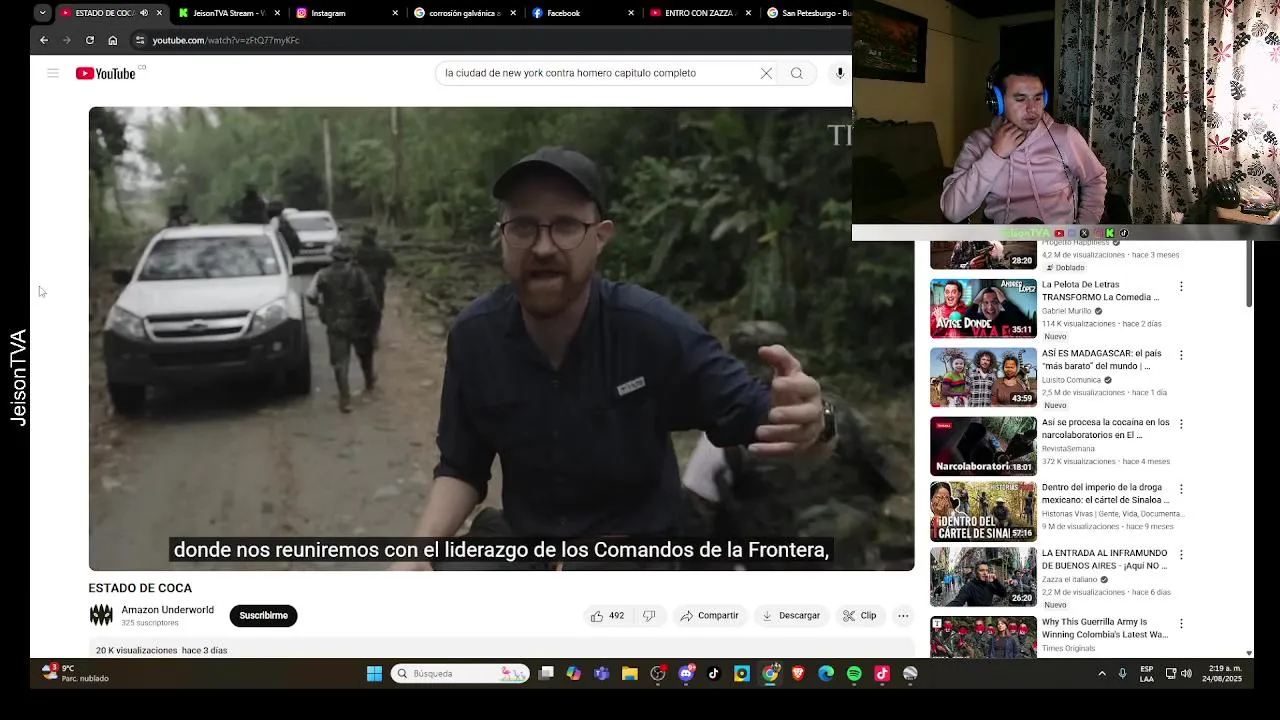The height and width of the screenshot is (720, 1280).
Task: Go to the YouTube home logo
Action: click(106, 73)
